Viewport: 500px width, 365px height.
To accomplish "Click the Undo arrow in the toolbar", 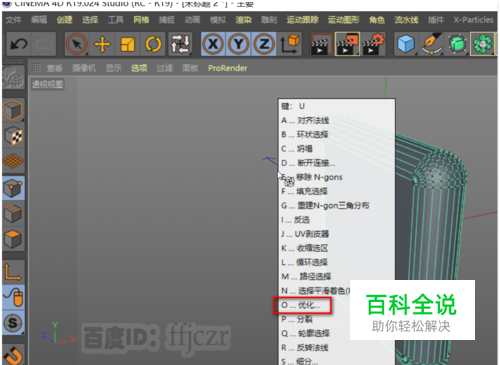I will pyautogui.click(x=19, y=44).
